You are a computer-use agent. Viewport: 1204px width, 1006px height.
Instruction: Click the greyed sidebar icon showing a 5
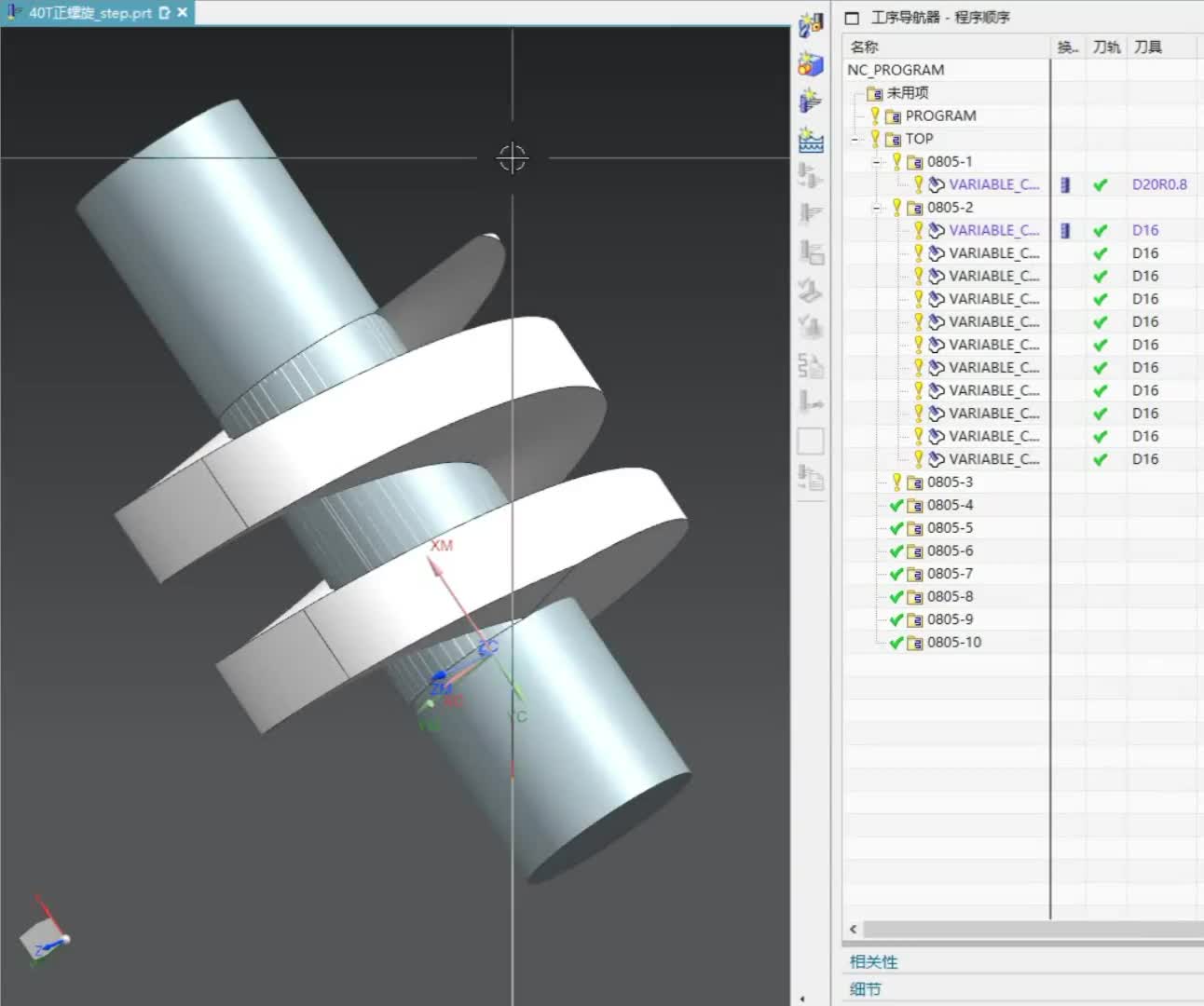[x=811, y=365]
